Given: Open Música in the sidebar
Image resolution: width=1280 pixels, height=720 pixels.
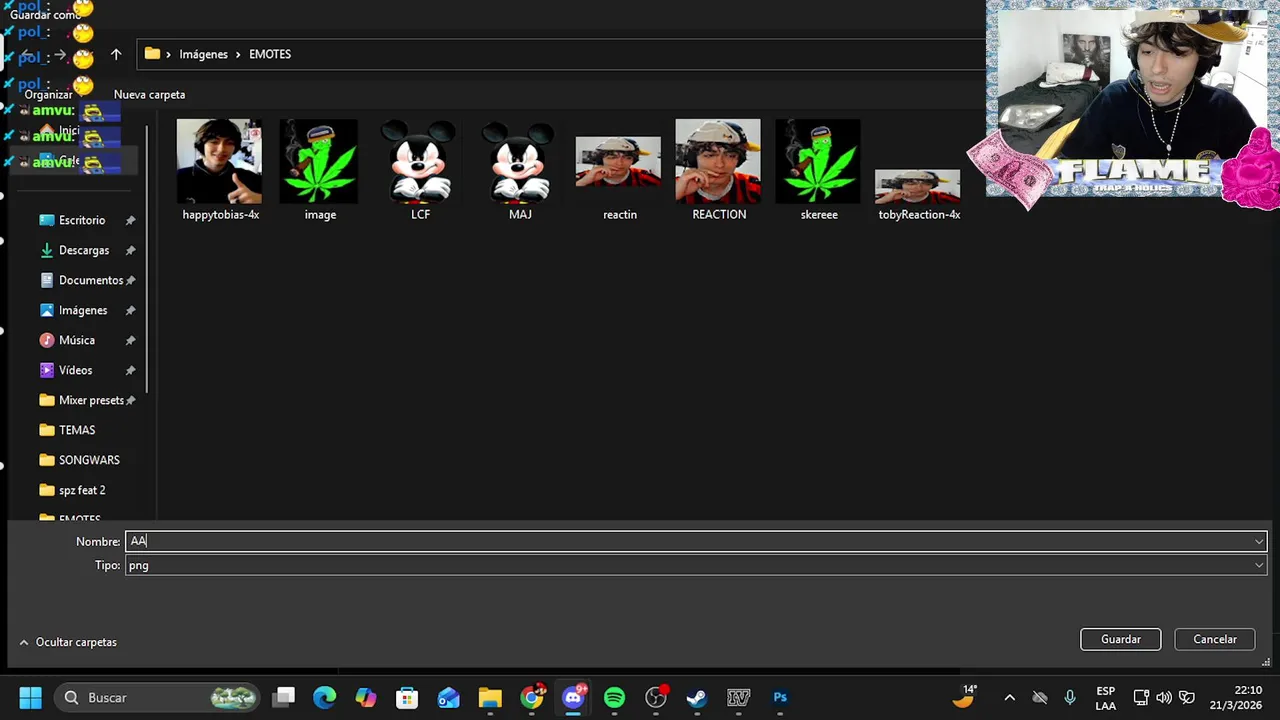Looking at the screenshot, I should [77, 340].
